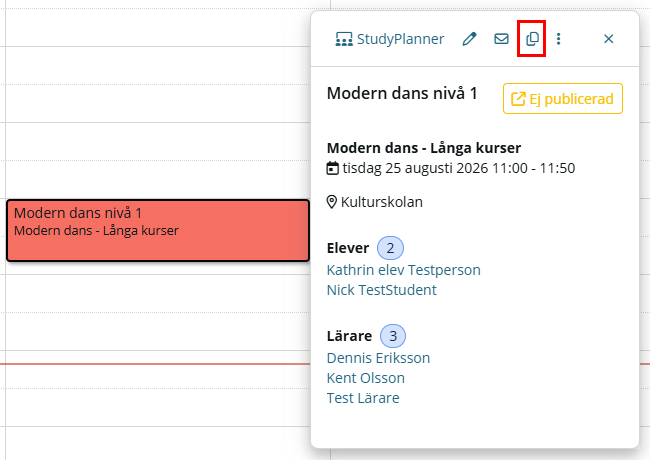The height and width of the screenshot is (460, 650).
Task: Click the Lärare count badge showing 3
Action: tap(393, 336)
